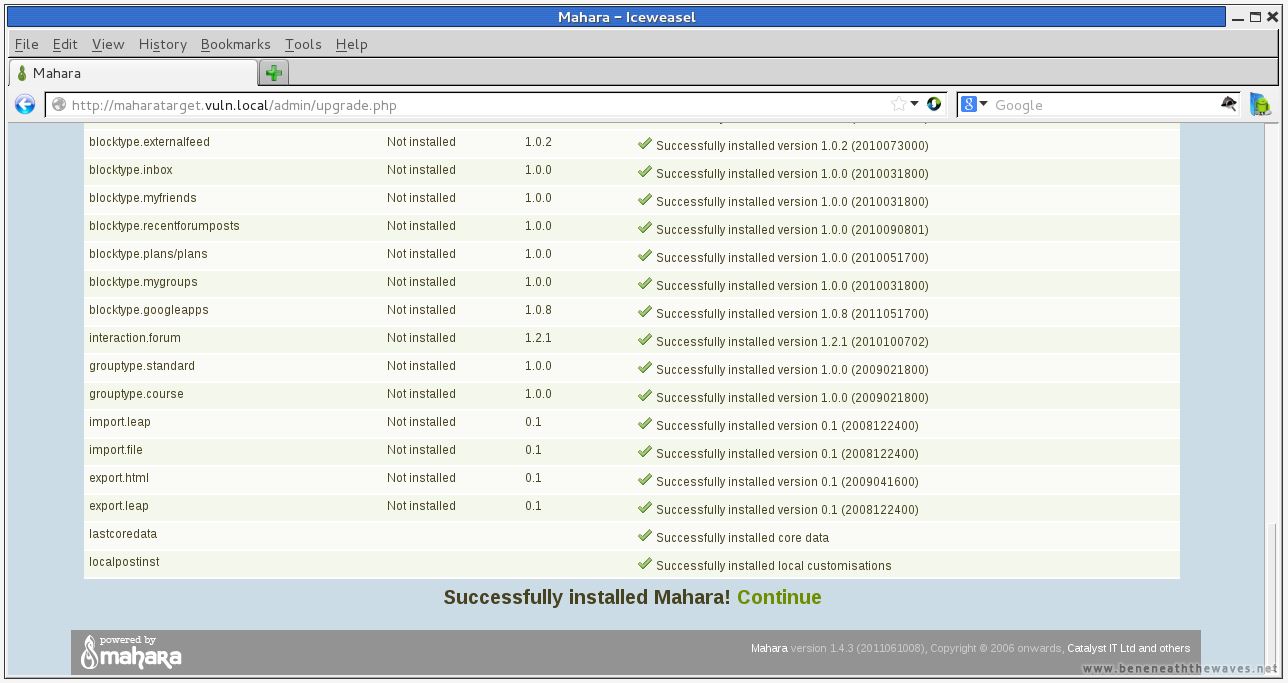Reload page using the refresh icon
Viewport: 1288px width, 683px height.
934,104
